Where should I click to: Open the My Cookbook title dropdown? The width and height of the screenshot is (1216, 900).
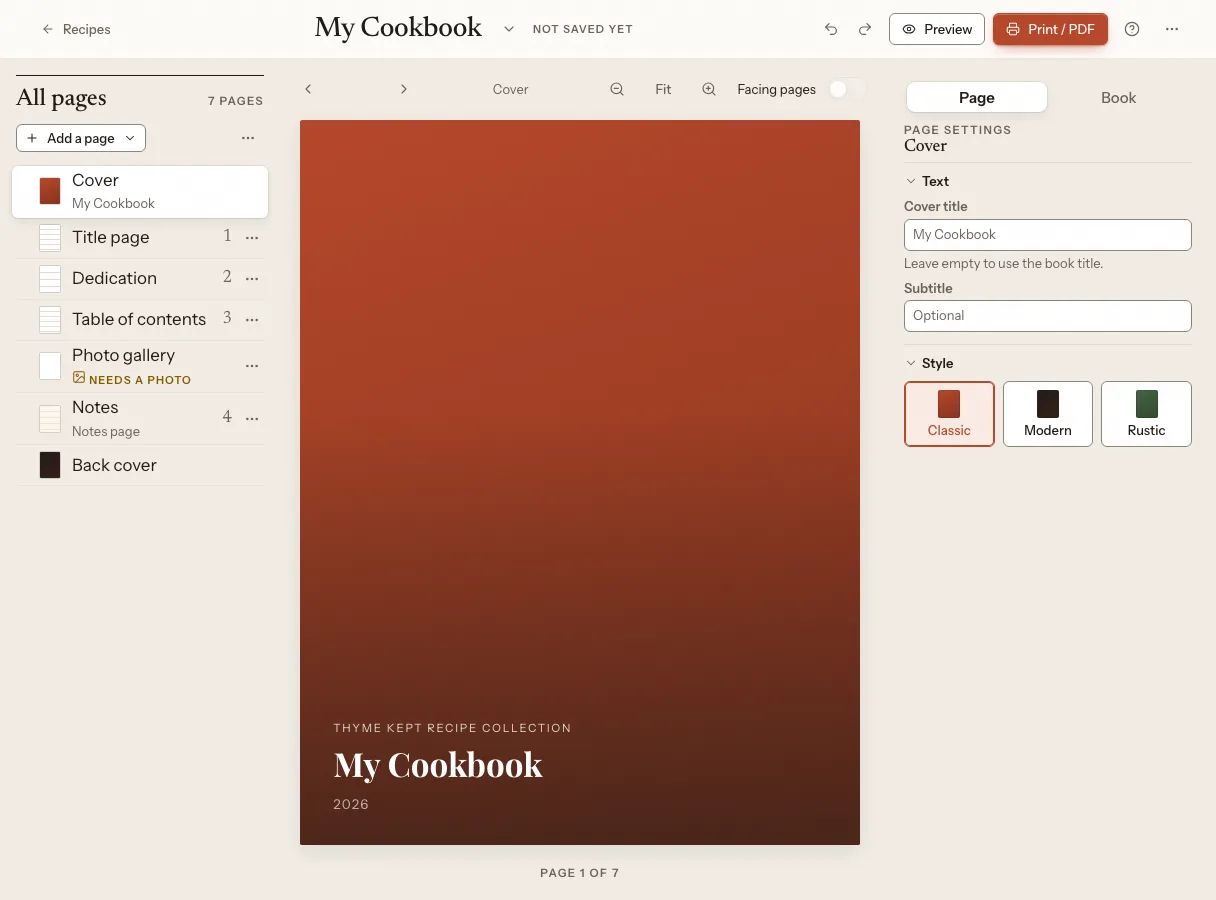508,30
